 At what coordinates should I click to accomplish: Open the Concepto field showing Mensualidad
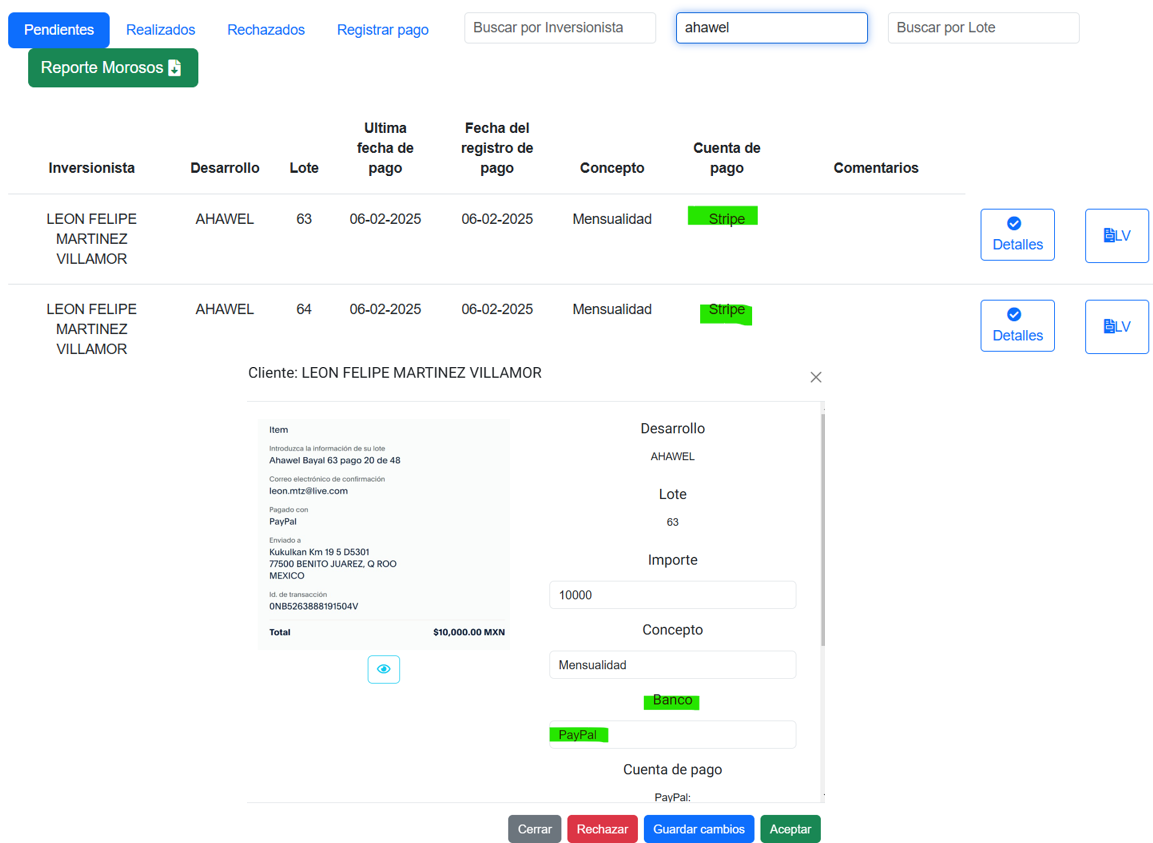672,665
